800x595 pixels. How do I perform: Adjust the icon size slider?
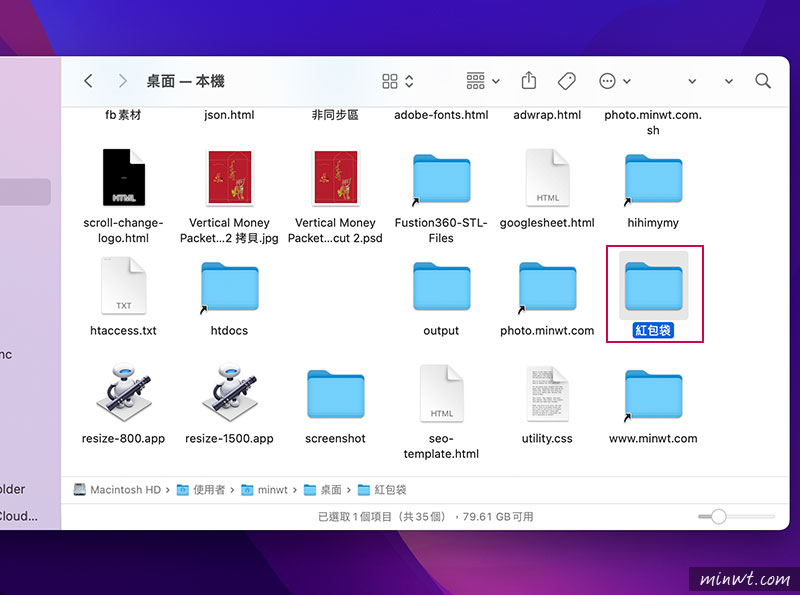[x=718, y=517]
